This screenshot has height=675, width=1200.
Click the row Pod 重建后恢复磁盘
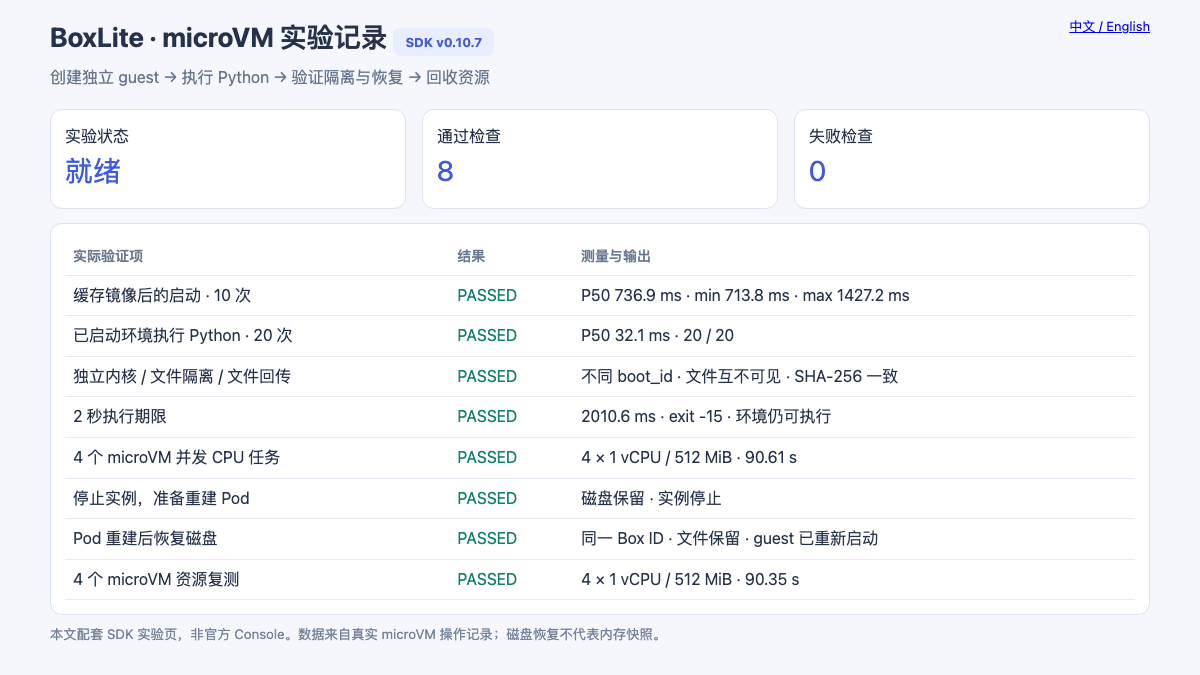tap(600, 539)
